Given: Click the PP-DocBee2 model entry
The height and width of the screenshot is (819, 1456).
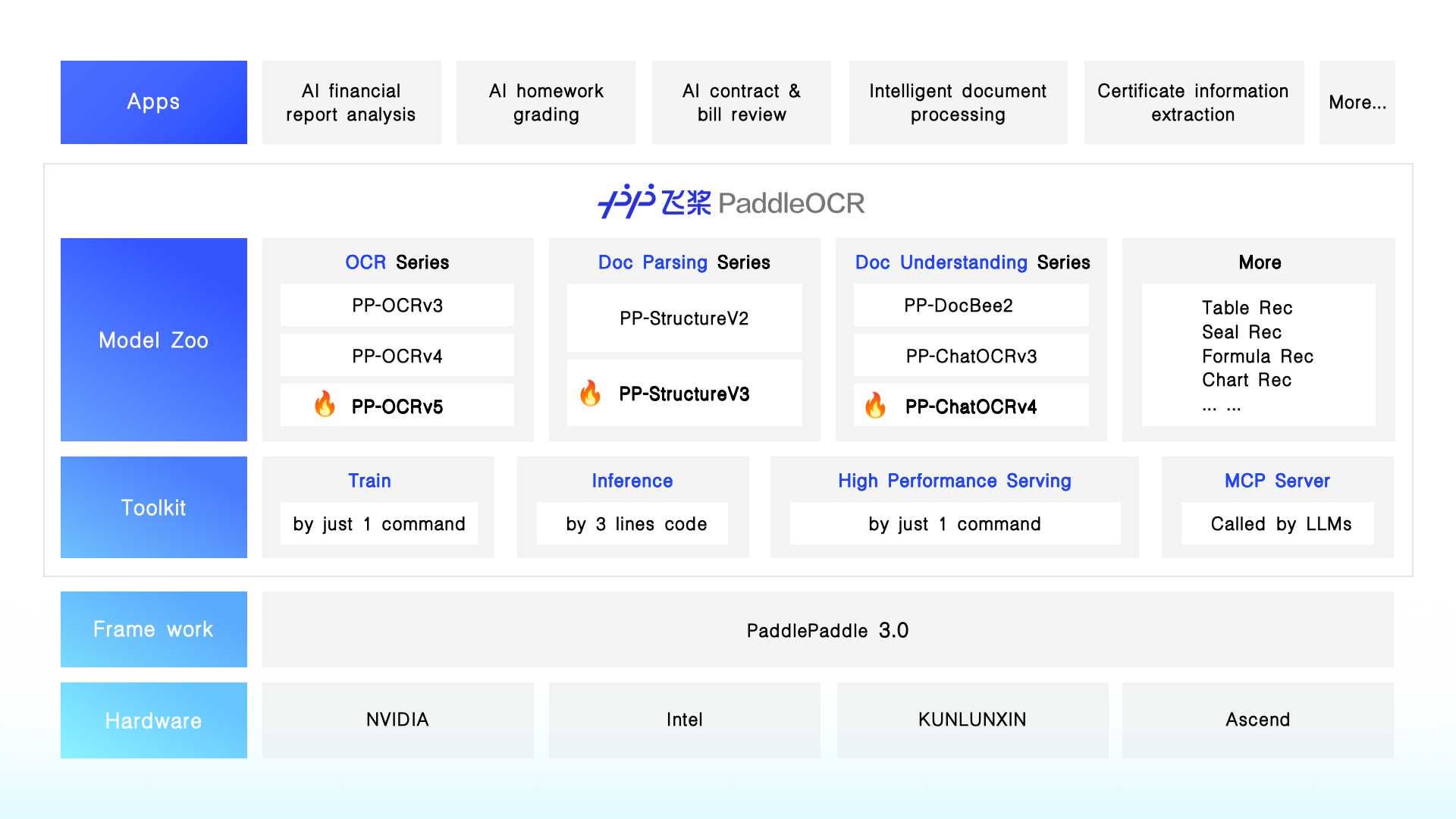Looking at the screenshot, I should click(971, 305).
